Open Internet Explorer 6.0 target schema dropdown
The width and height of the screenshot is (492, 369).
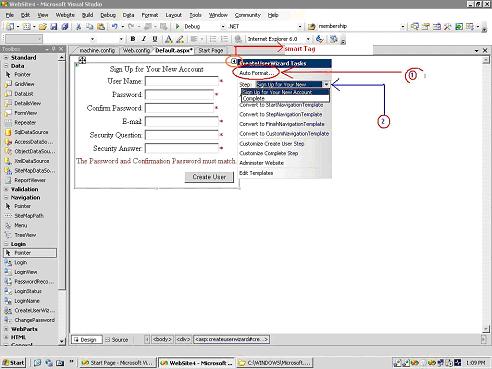pyautogui.click(x=308, y=39)
